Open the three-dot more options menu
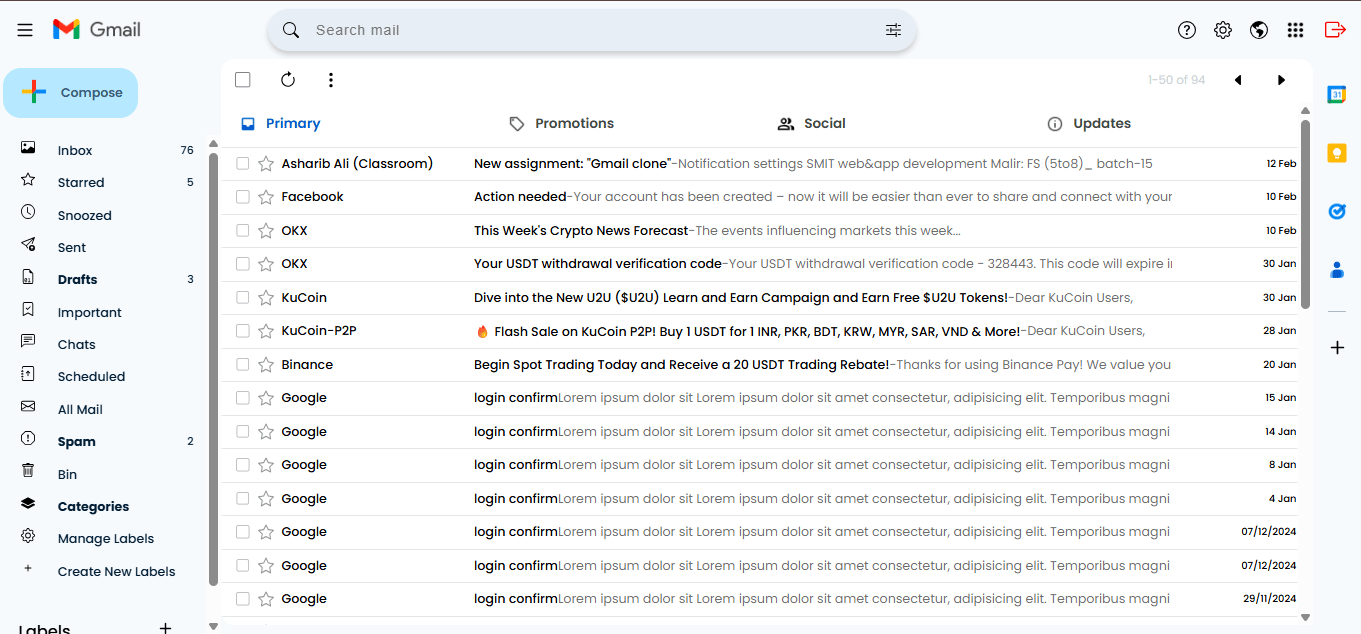 331,80
